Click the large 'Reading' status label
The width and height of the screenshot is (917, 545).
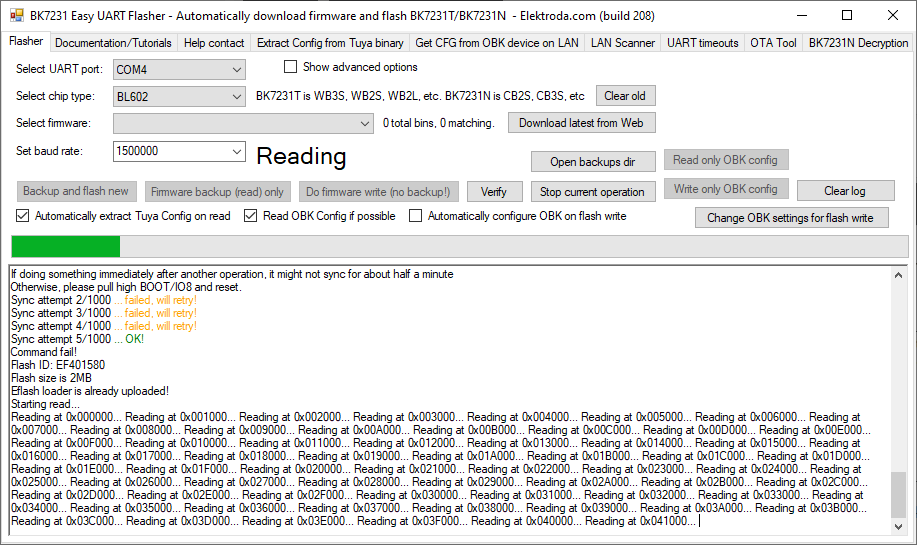pyautogui.click(x=301, y=156)
